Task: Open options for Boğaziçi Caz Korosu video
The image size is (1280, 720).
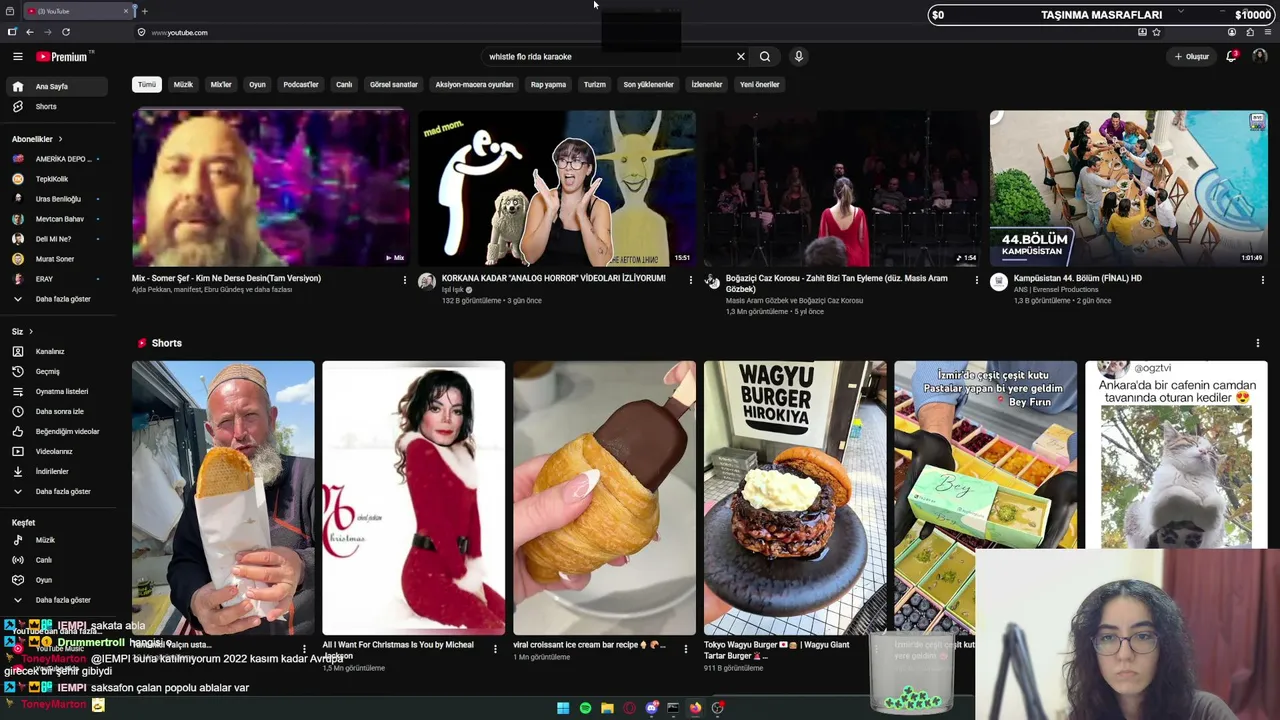Action: coord(977,280)
